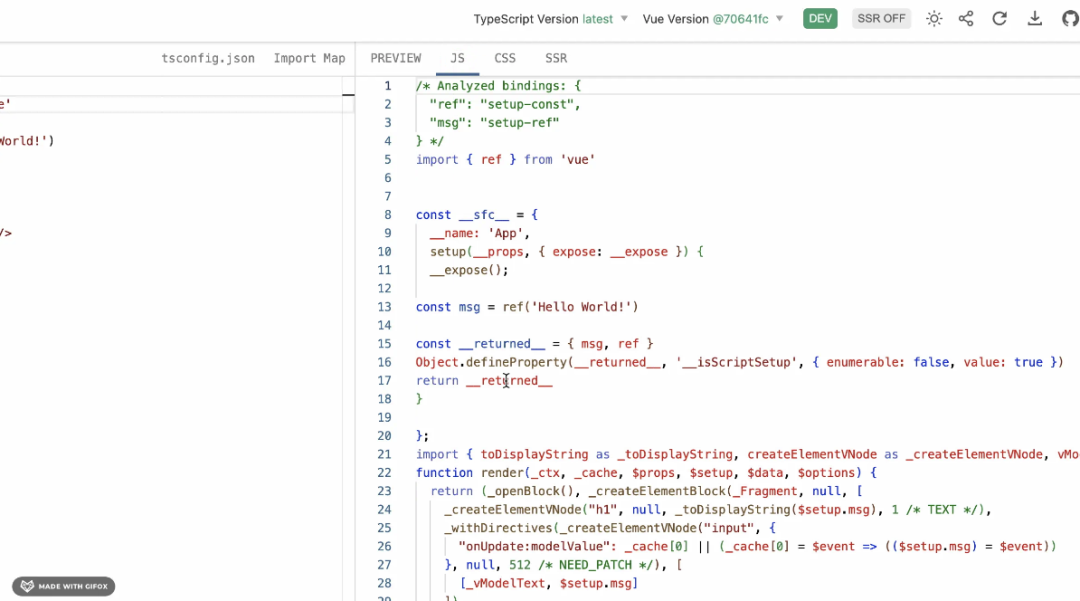Select the JS output tab

pyautogui.click(x=457, y=59)
